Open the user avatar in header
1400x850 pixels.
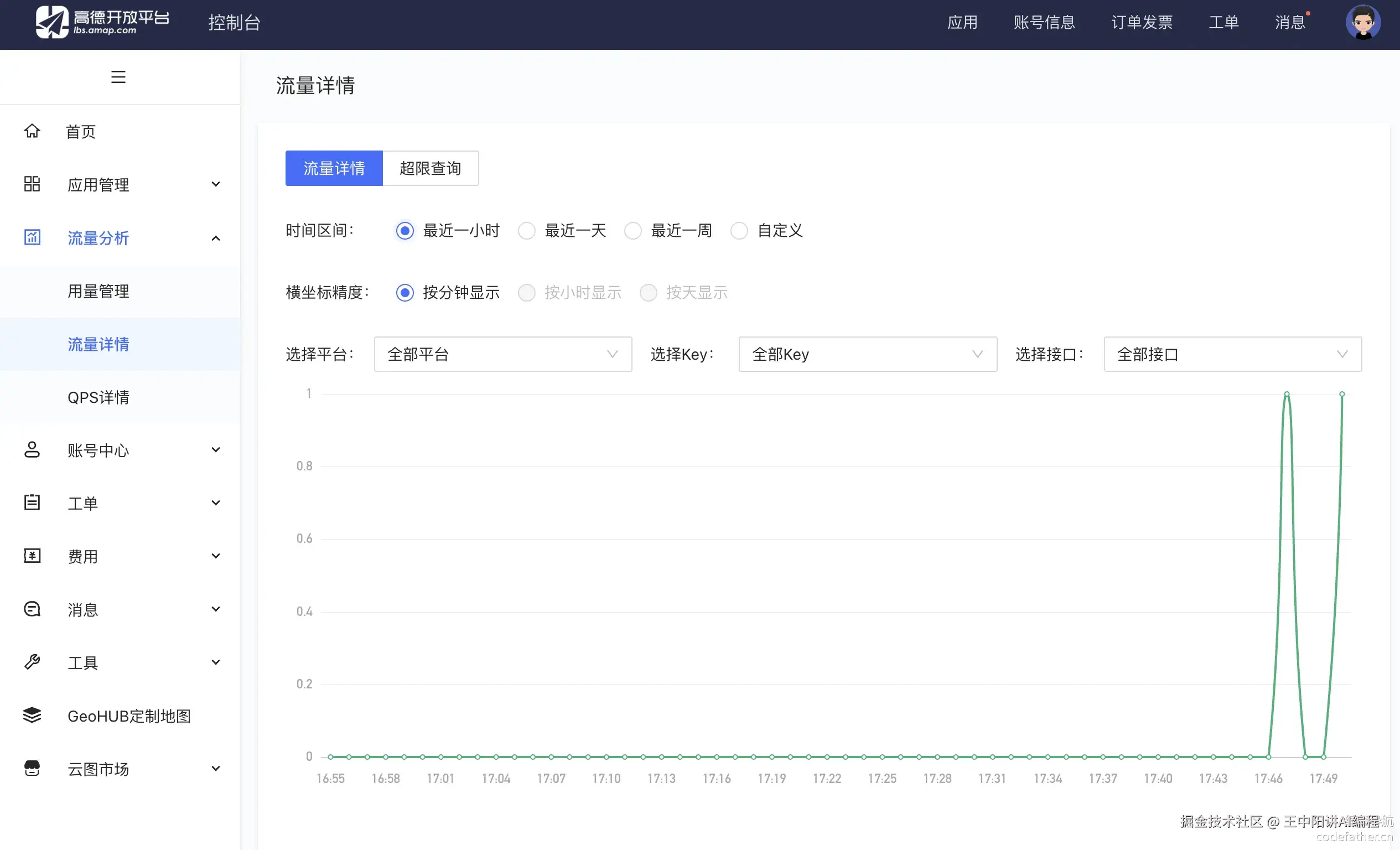[x=1362, y=23]
